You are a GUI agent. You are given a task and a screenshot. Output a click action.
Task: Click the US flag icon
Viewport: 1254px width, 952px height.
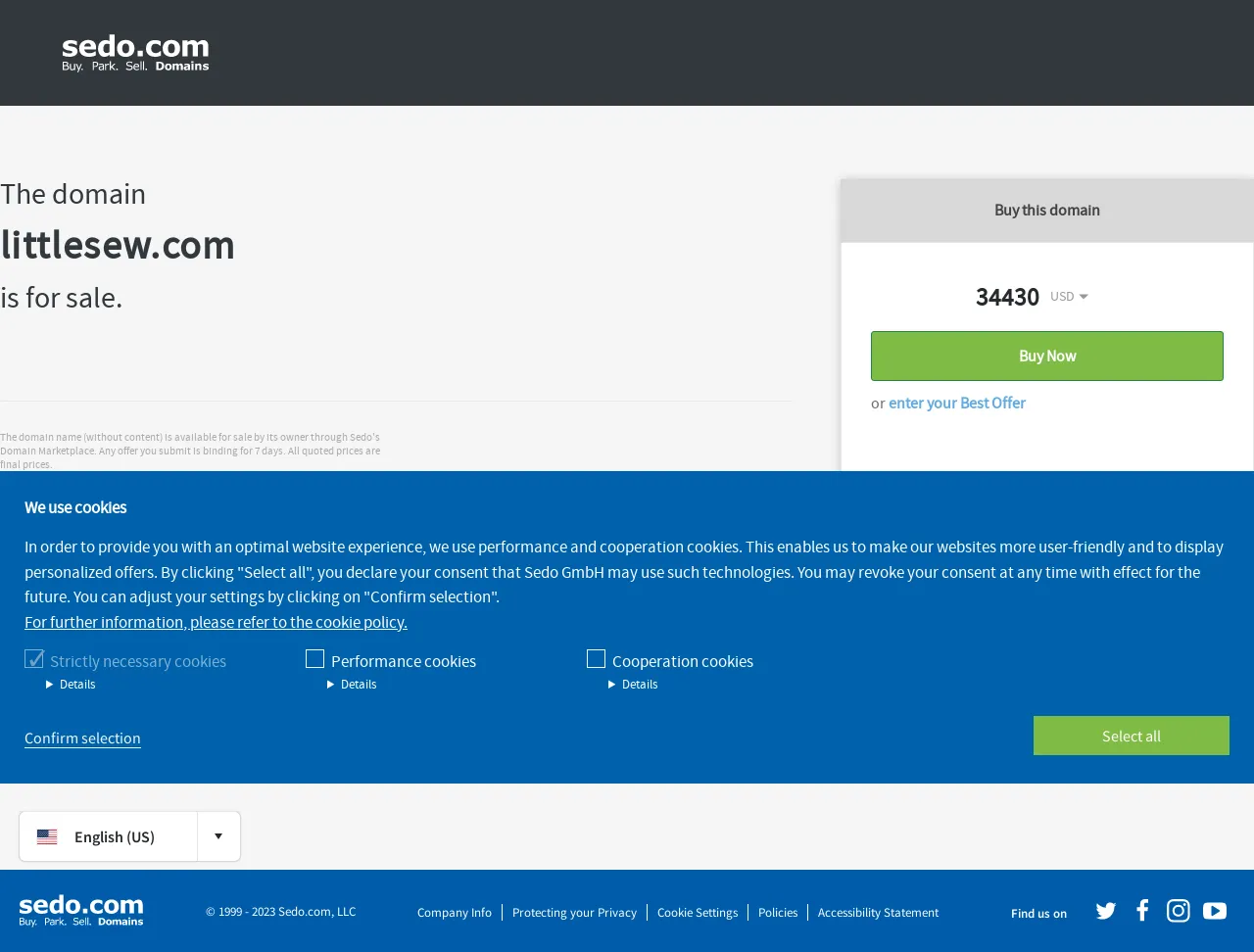pyautogui.click(x=47, y=836)
